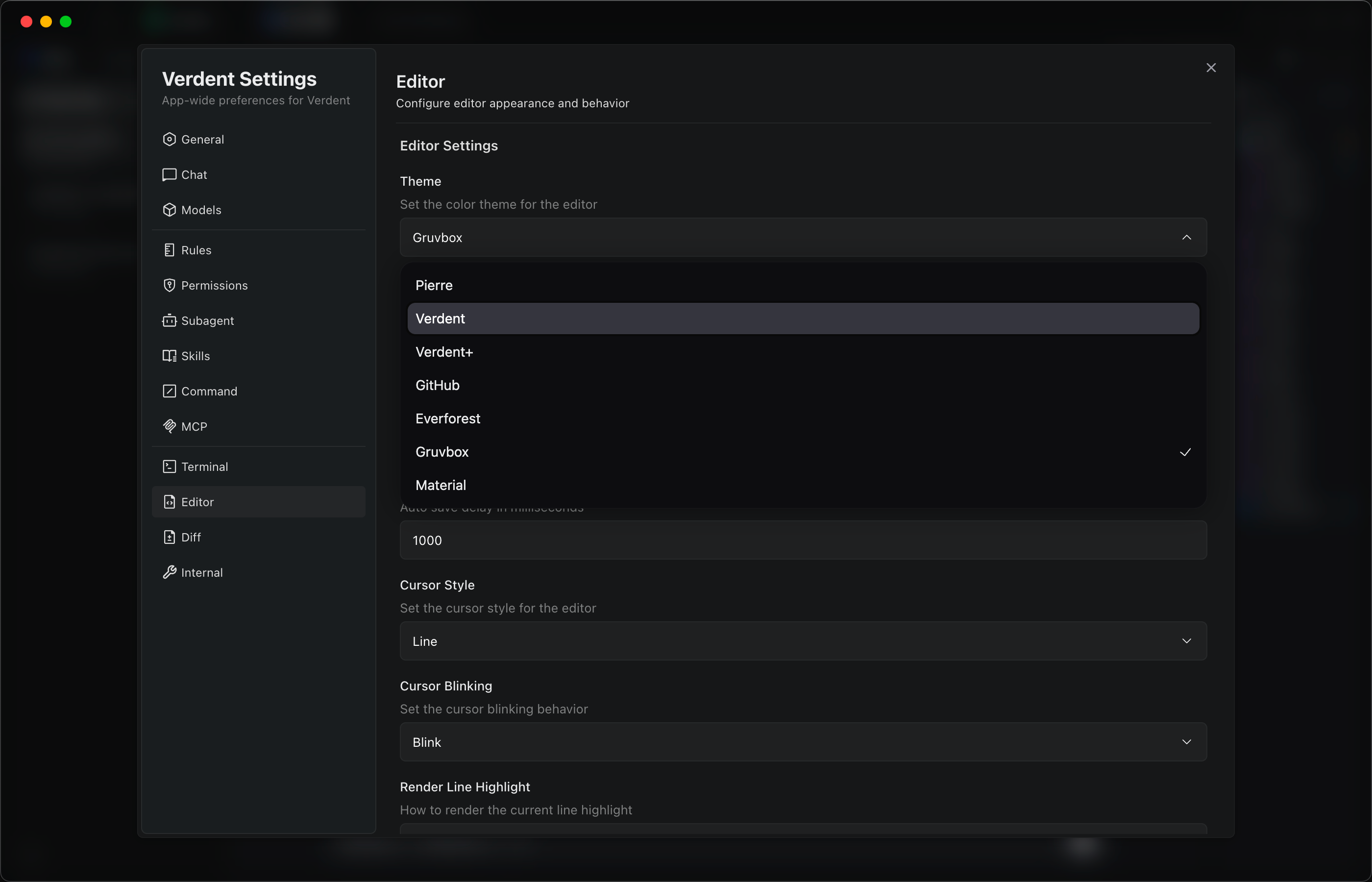Click the MCP icon in sidebar
This screenshot has height=882, width=1372.
click(169, 426)
